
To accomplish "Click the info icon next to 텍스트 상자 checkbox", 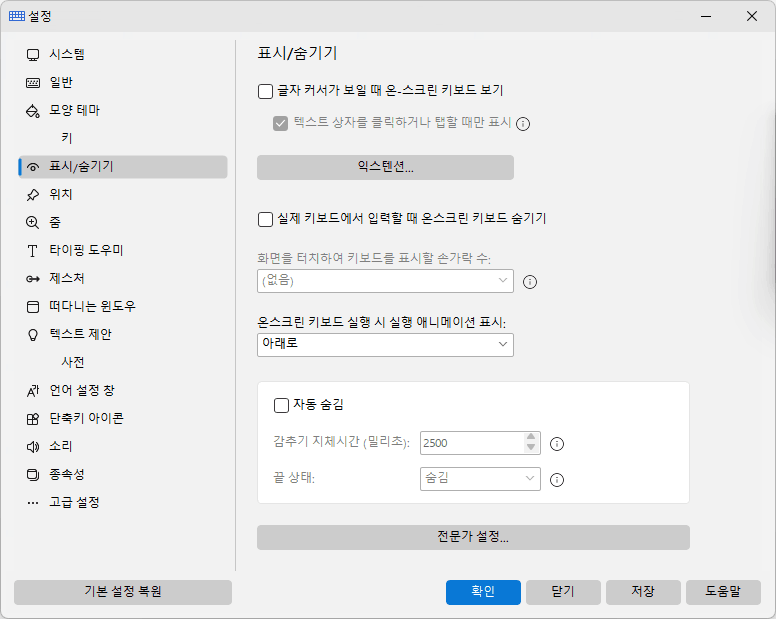I will (523, 124).
